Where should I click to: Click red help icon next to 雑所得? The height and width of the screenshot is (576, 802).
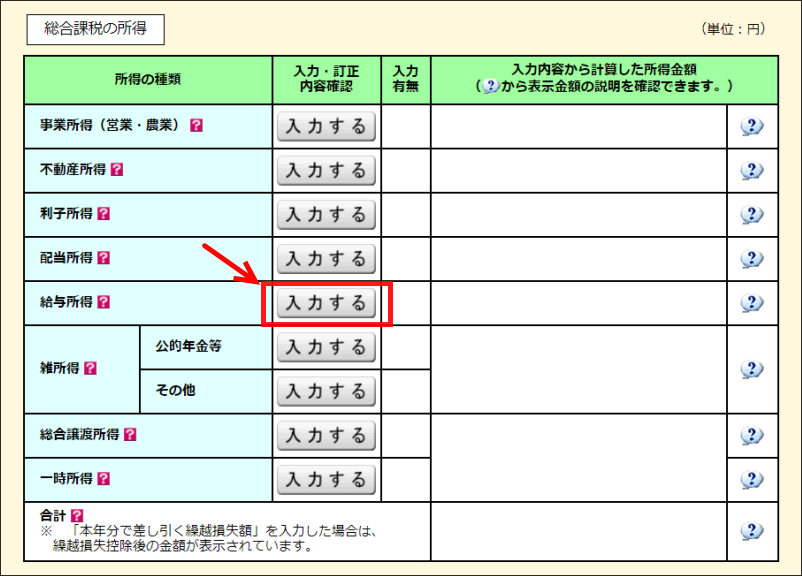click(x=91, y=368)
